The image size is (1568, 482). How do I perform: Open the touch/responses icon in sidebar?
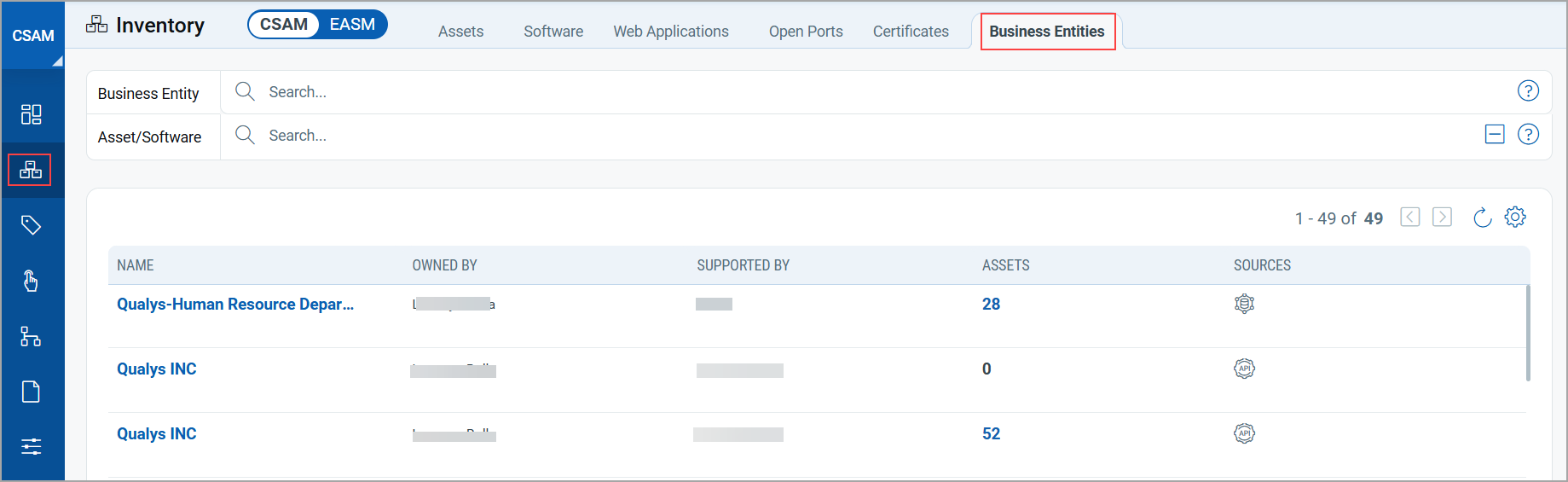coord(31,281)
